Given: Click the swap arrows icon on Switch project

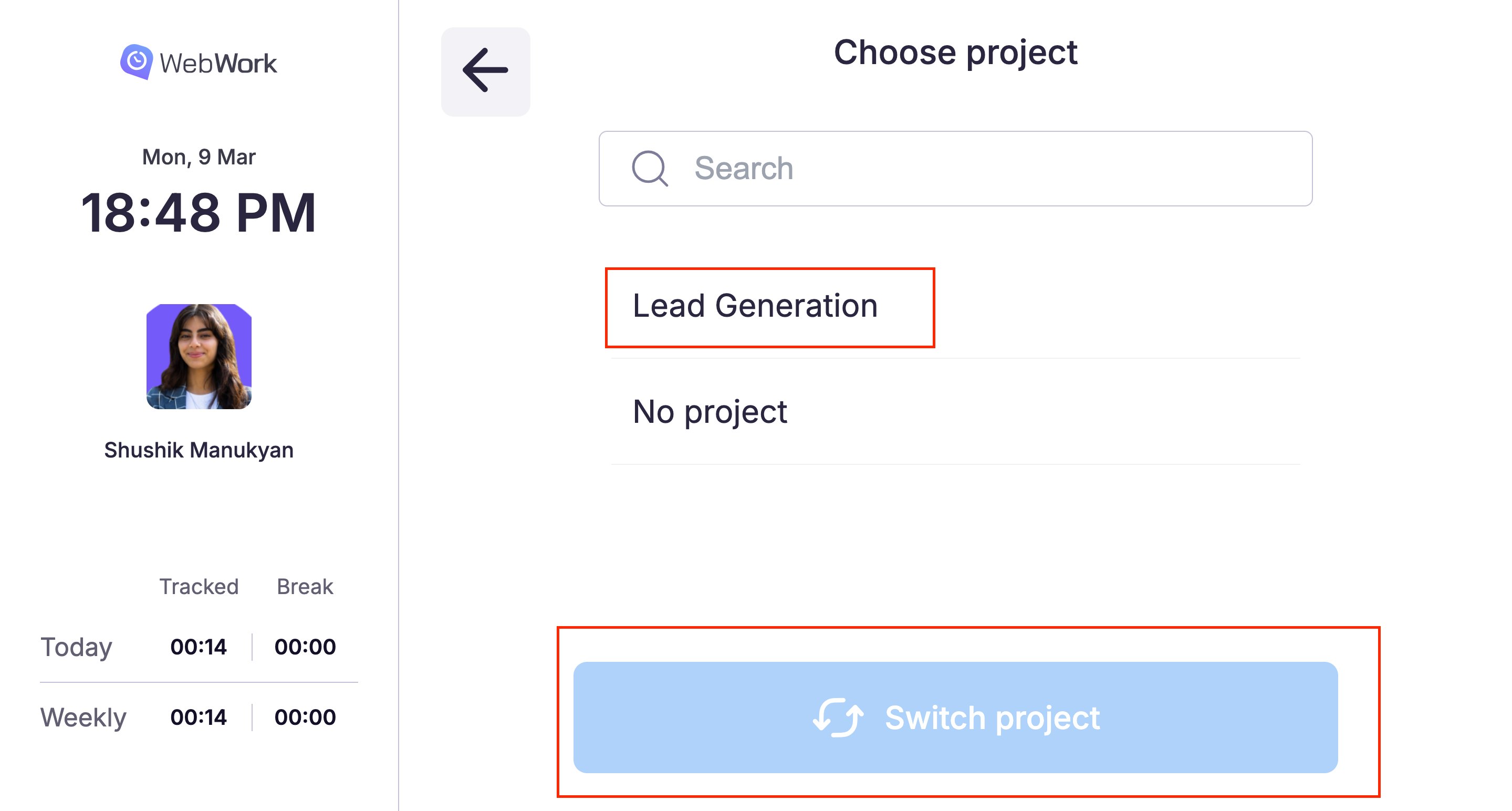Looking at the screenshot, I should tap(838, 717).
